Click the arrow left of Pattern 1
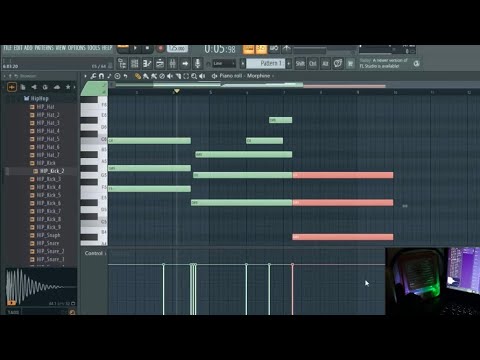This screenshot has width=480, height=360. (243, 63)
